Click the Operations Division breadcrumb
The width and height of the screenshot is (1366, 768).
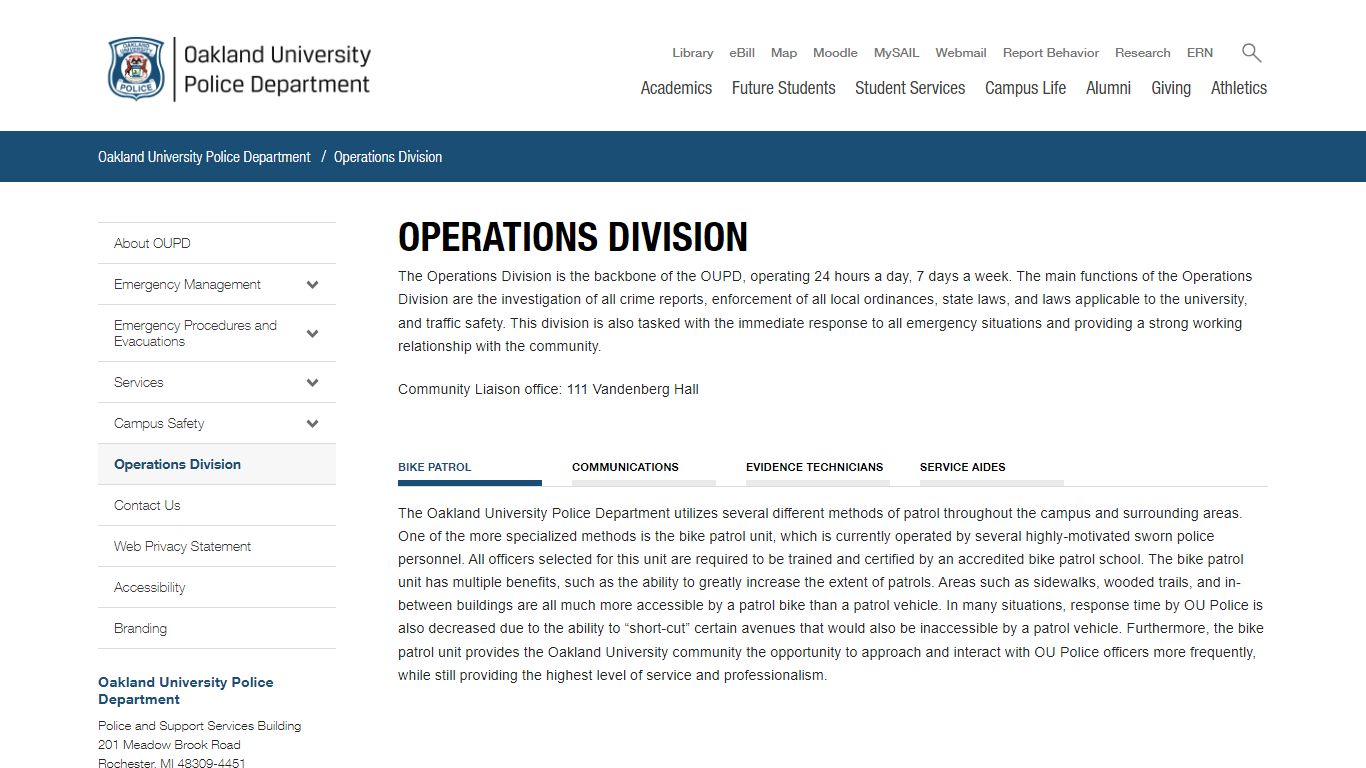(x=388, y=157)
